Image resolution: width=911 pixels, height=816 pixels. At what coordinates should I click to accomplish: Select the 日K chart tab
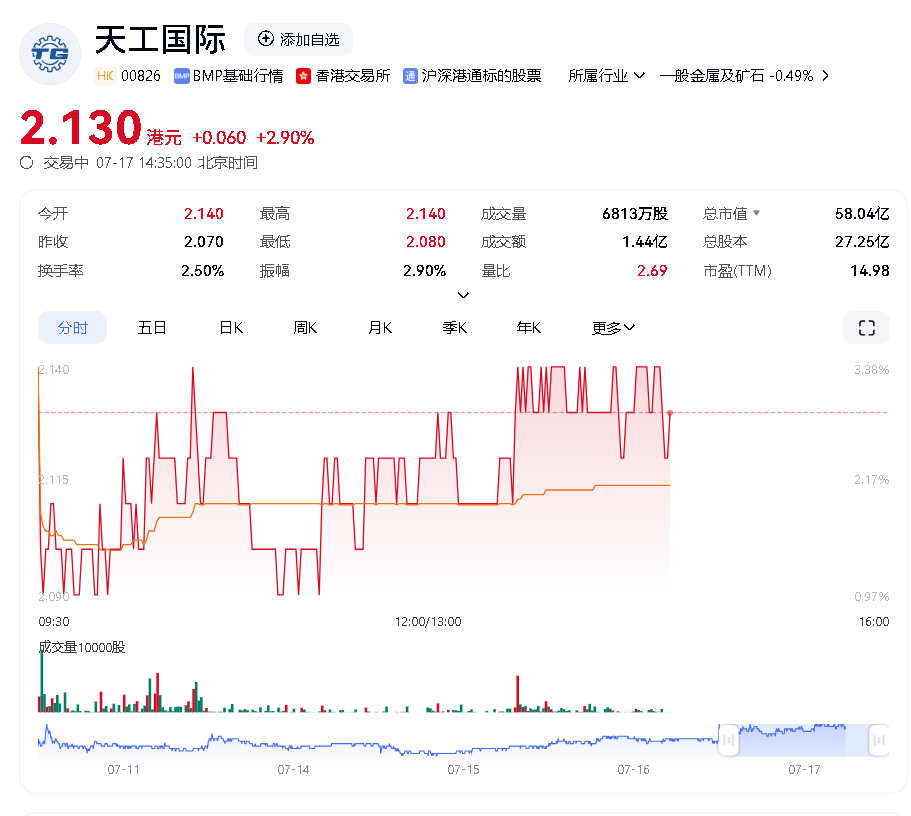231,328
